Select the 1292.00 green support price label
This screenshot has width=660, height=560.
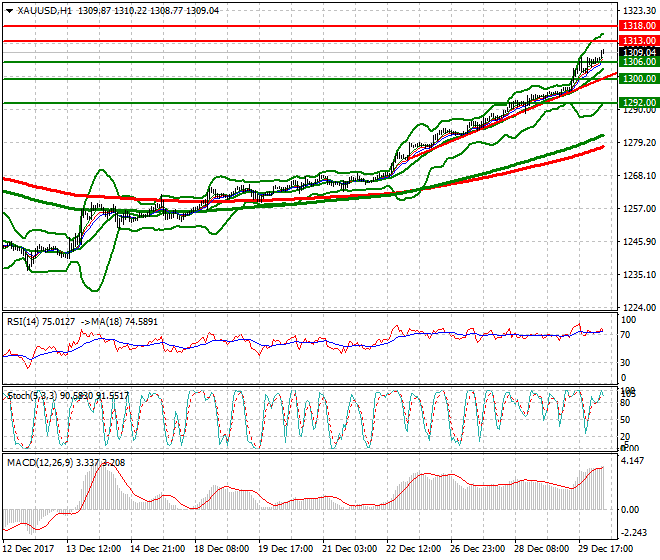639,102
